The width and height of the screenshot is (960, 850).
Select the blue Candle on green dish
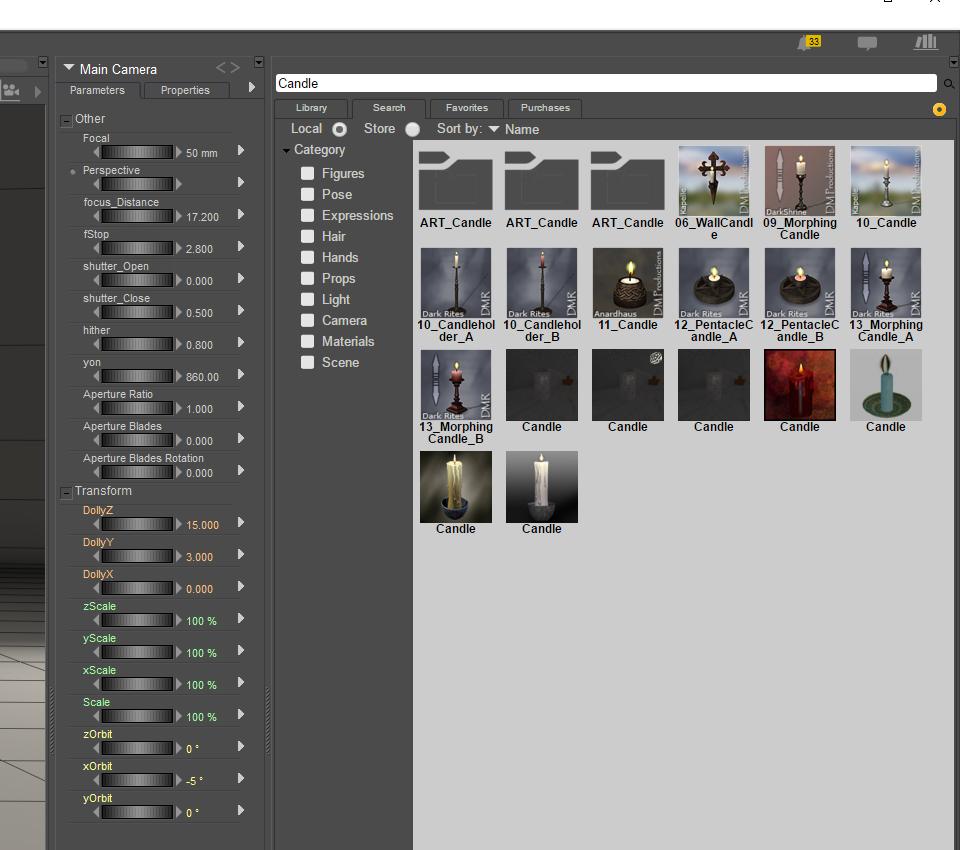885,385
